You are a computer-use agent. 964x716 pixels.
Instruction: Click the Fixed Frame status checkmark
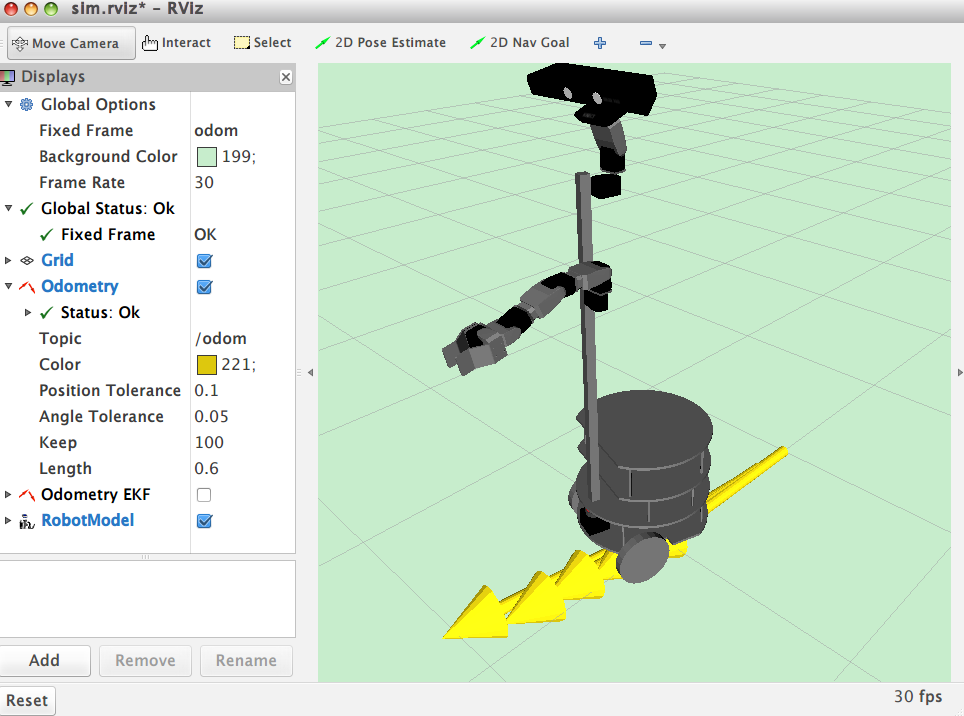46,235
